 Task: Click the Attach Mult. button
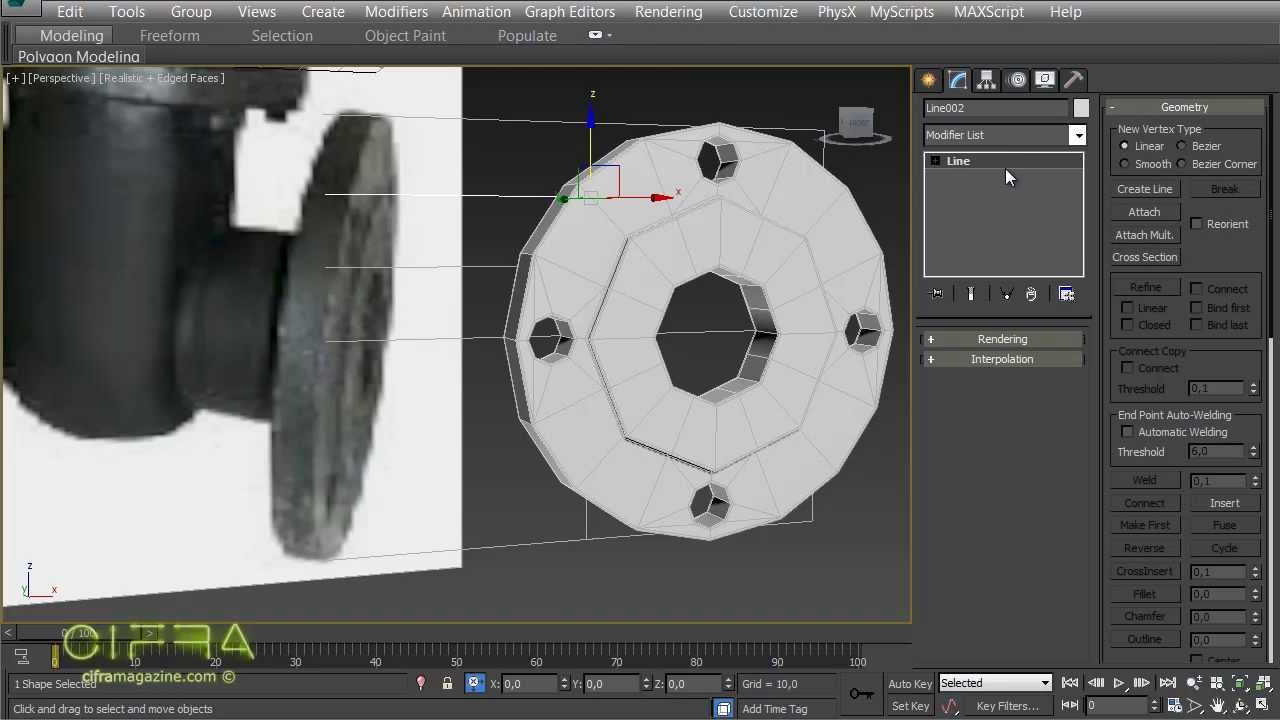tap(1145, 235)
